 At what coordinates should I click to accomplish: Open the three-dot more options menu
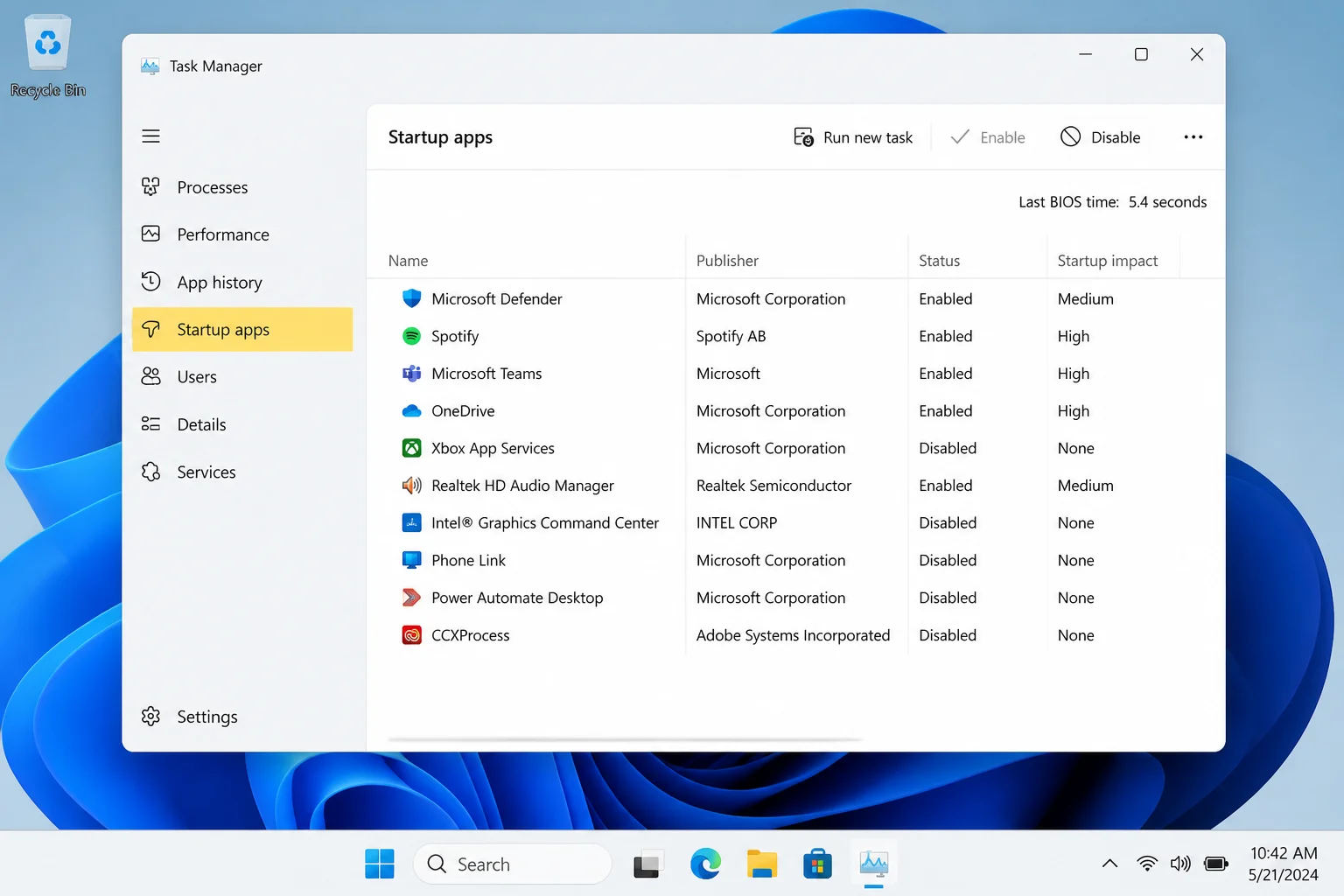click(x=1193, y=137)
